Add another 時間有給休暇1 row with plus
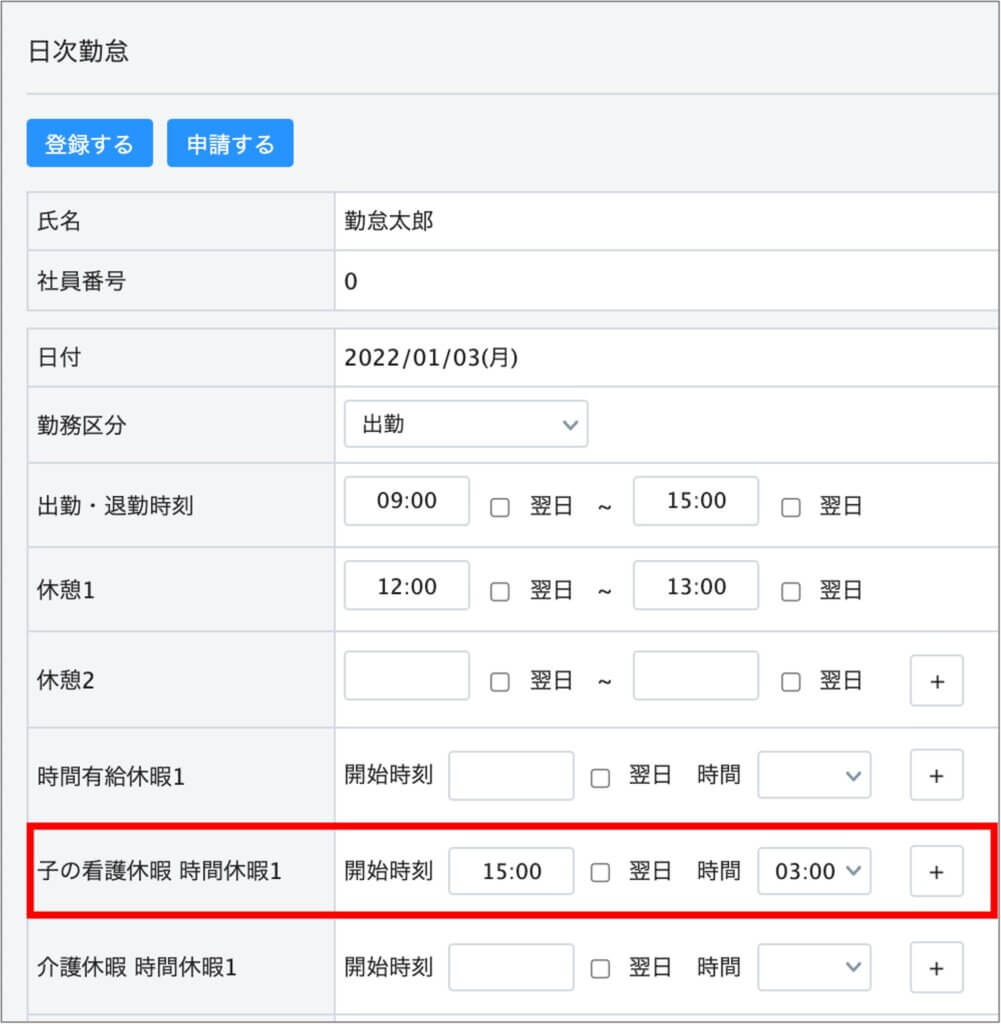 (x=936, y=775)
